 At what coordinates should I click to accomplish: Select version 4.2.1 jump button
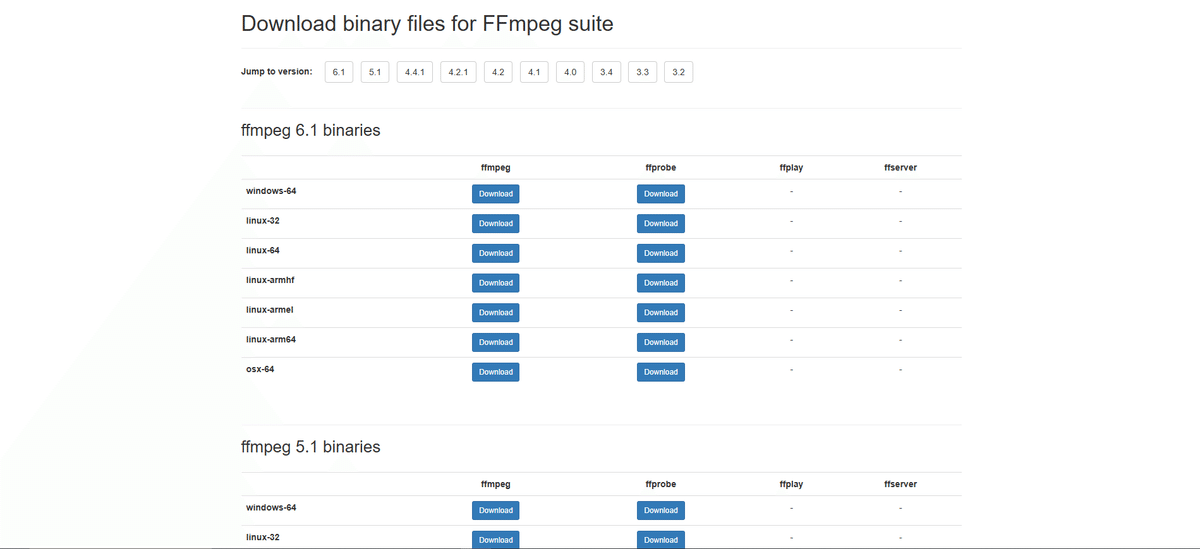point(458,72)
